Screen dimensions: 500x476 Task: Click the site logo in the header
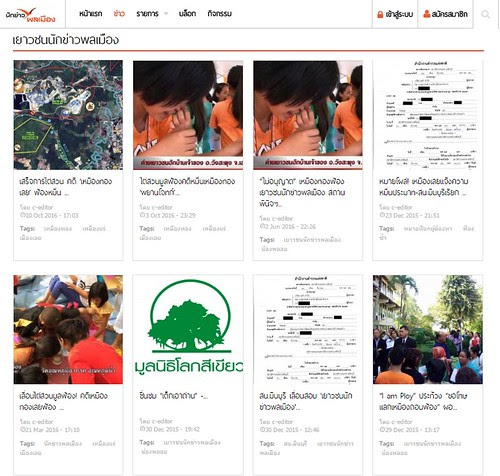(x=30, y=15)
